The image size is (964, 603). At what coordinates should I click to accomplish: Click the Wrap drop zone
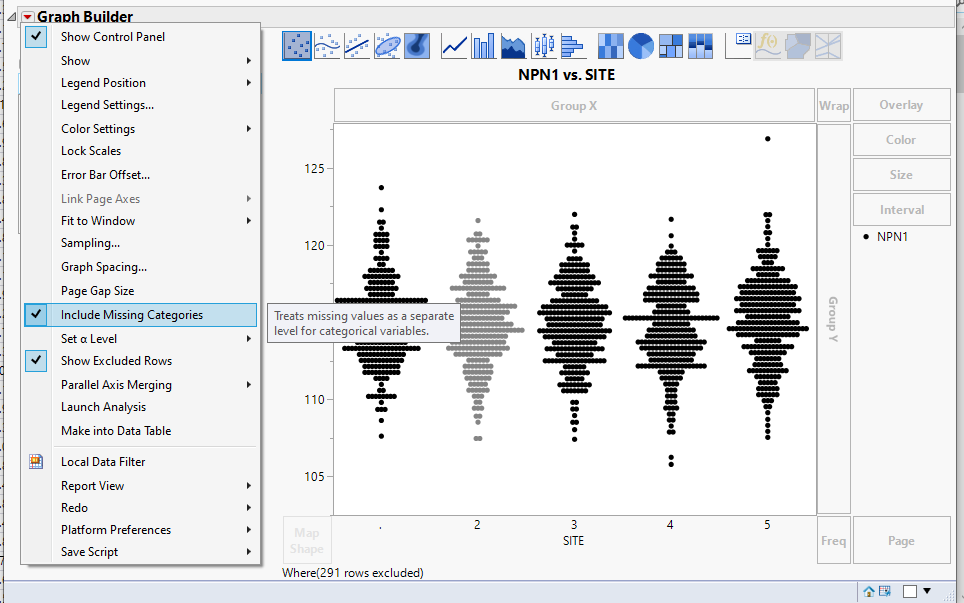pos(834,106)
